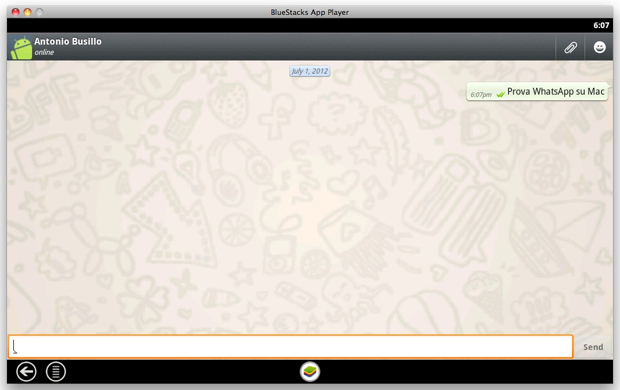Click the green delivered checkmarks
Screen dimensions: 620x390
500,95
